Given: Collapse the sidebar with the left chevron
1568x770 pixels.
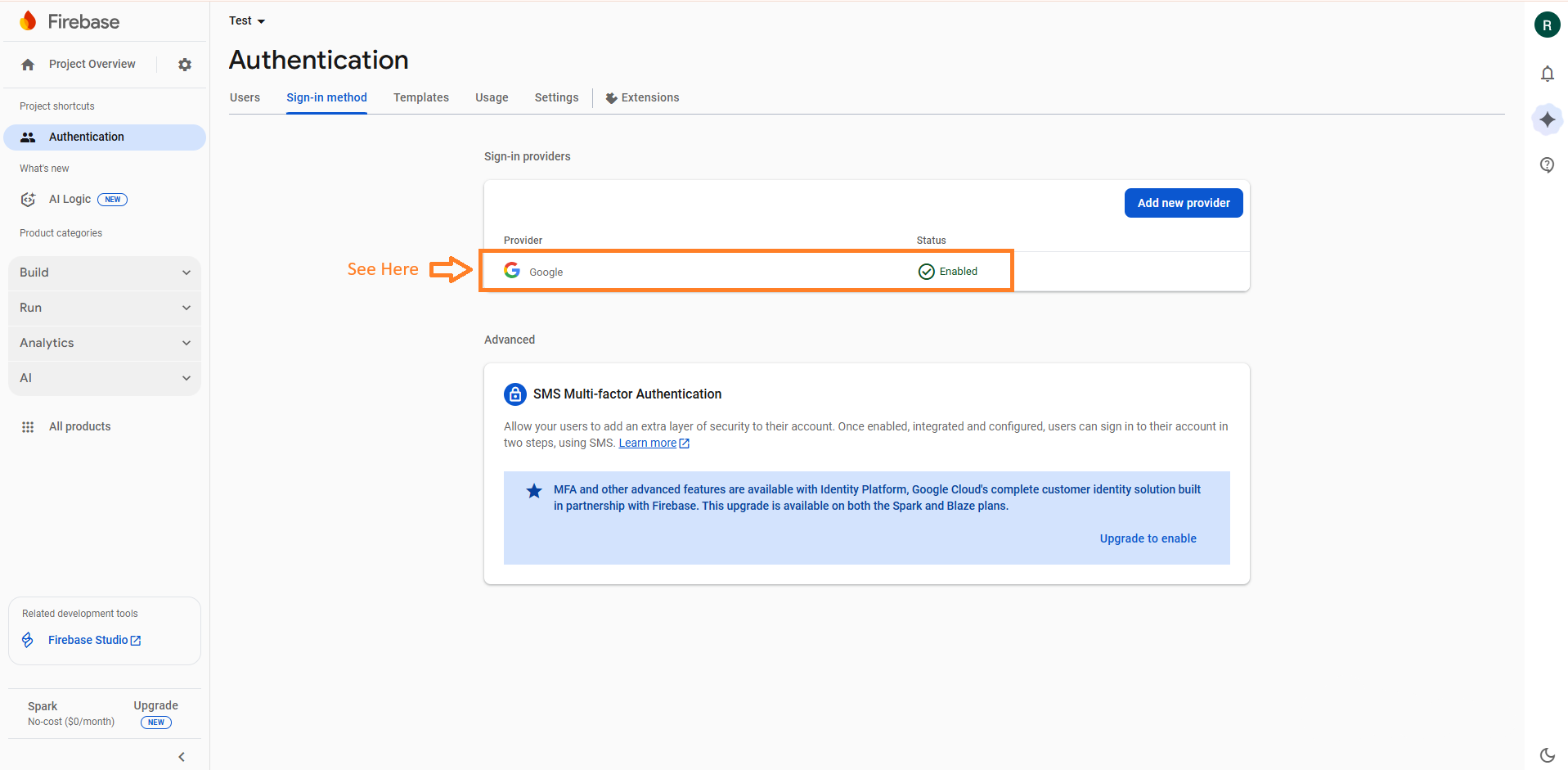Looking at the screenshot, I should 182,757.
